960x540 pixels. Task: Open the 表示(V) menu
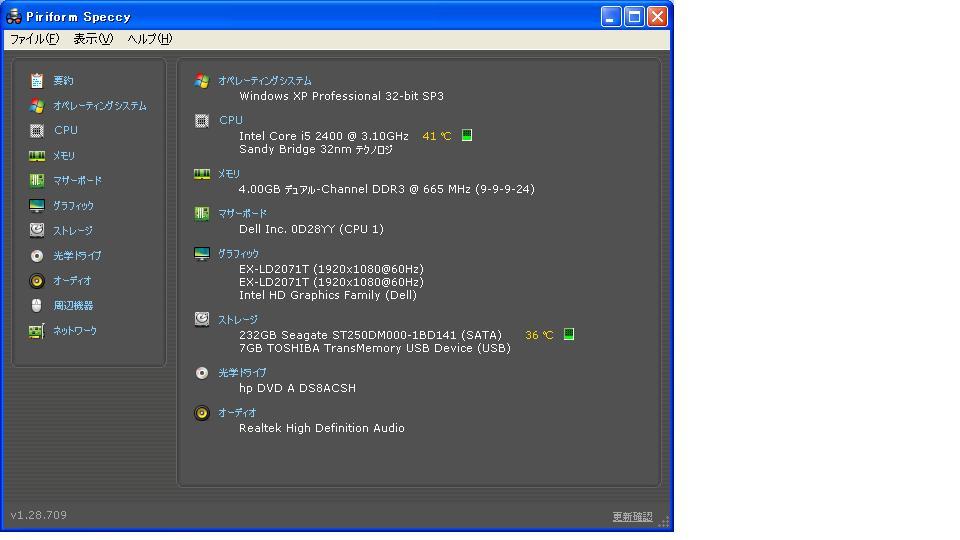pyautogui.click(x=93, y=39)
